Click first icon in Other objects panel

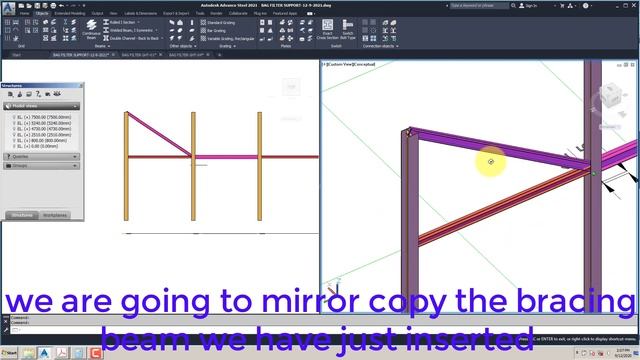tap(172, 22)
